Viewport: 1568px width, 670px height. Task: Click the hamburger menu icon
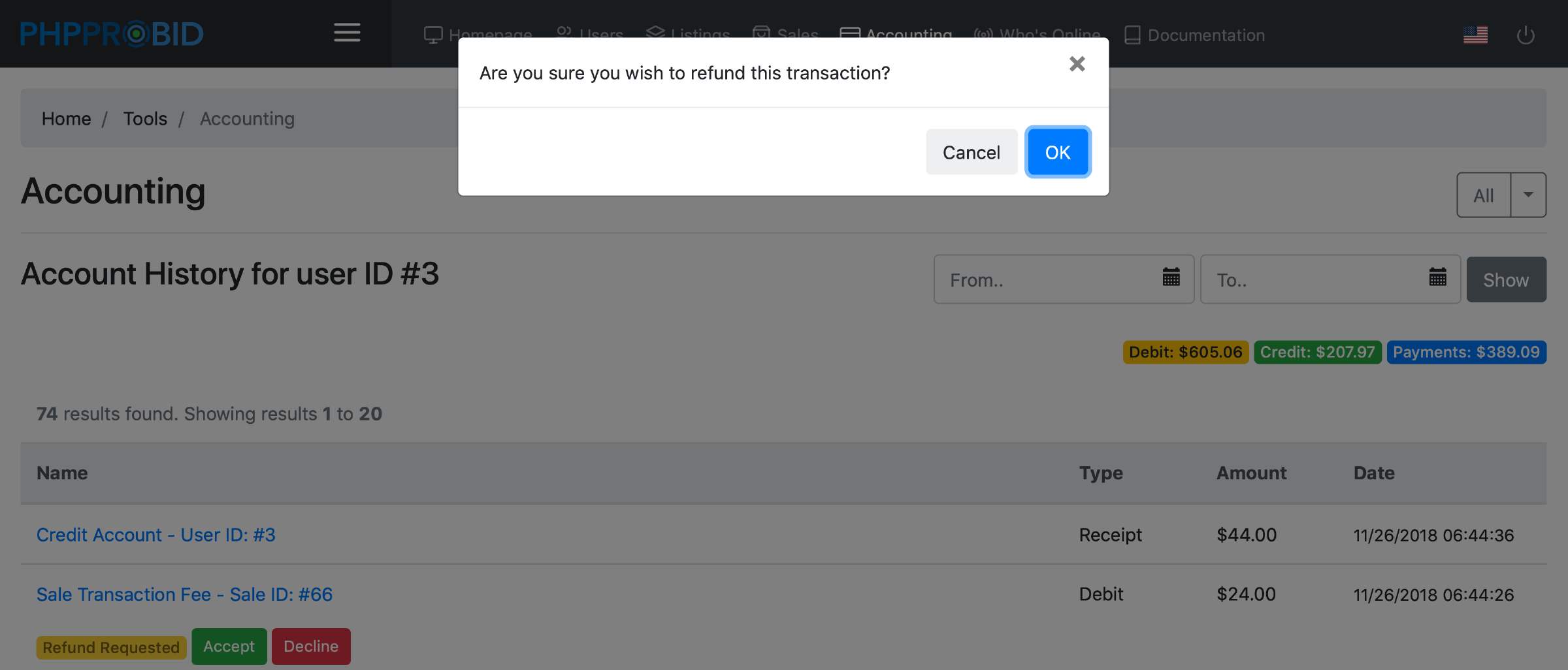point(347,33)
